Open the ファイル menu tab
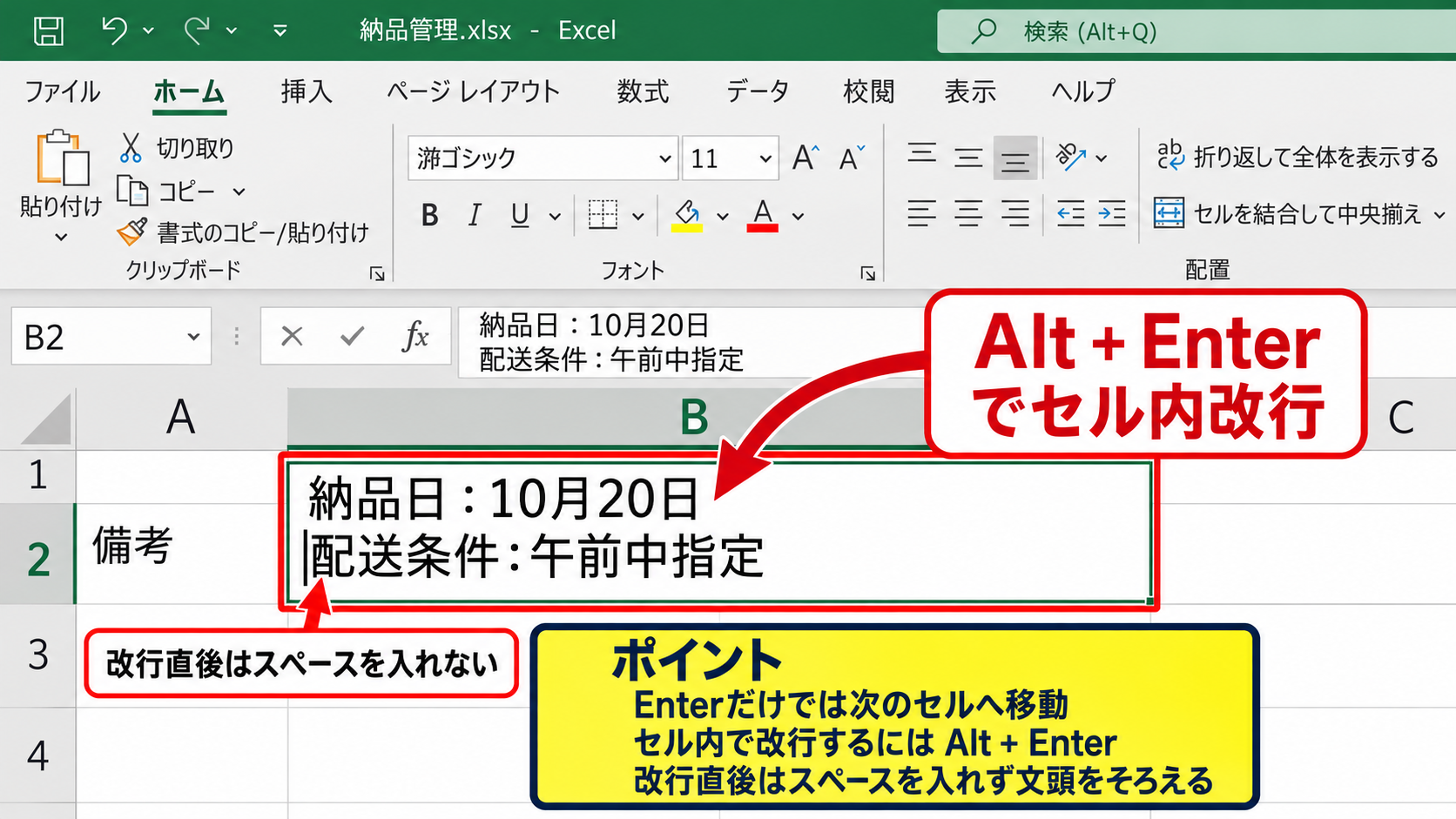 tap(62, 91)
